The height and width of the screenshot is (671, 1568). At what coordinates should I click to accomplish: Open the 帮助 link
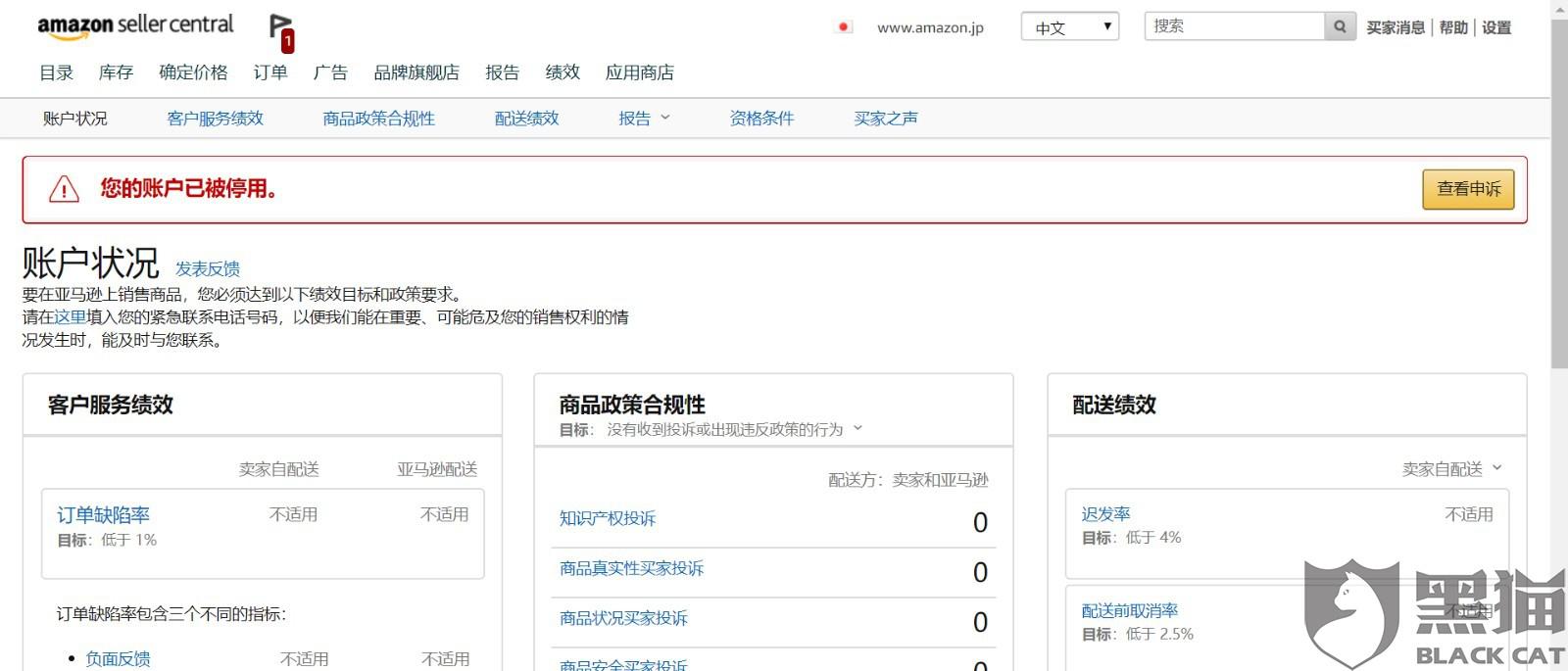(x=1453, y=27)
